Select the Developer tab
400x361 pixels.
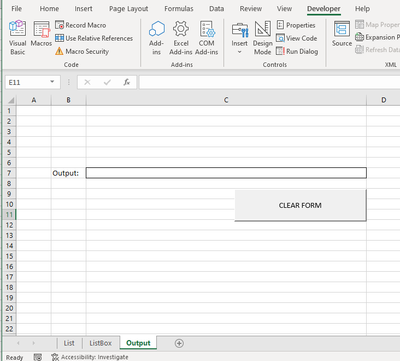point(324,9)
